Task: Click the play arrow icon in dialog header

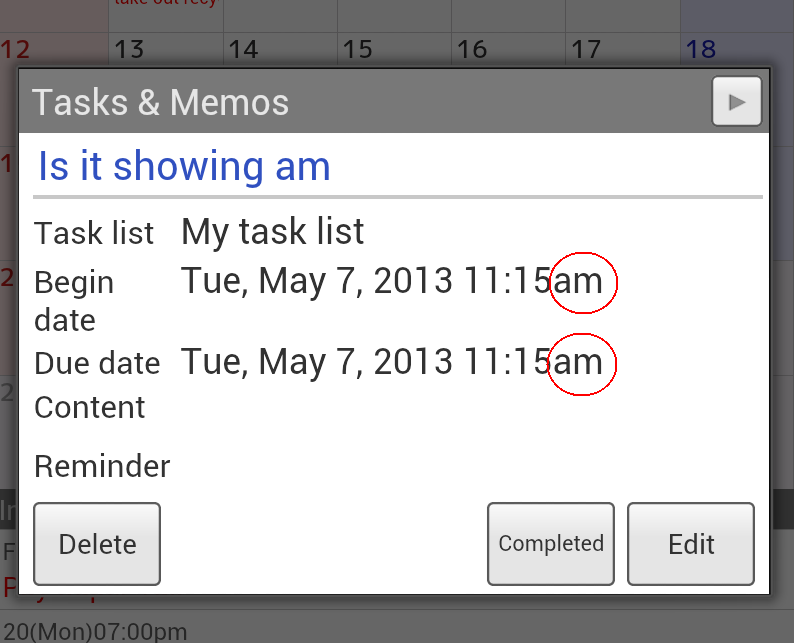Action: click(x=737, y=101)
